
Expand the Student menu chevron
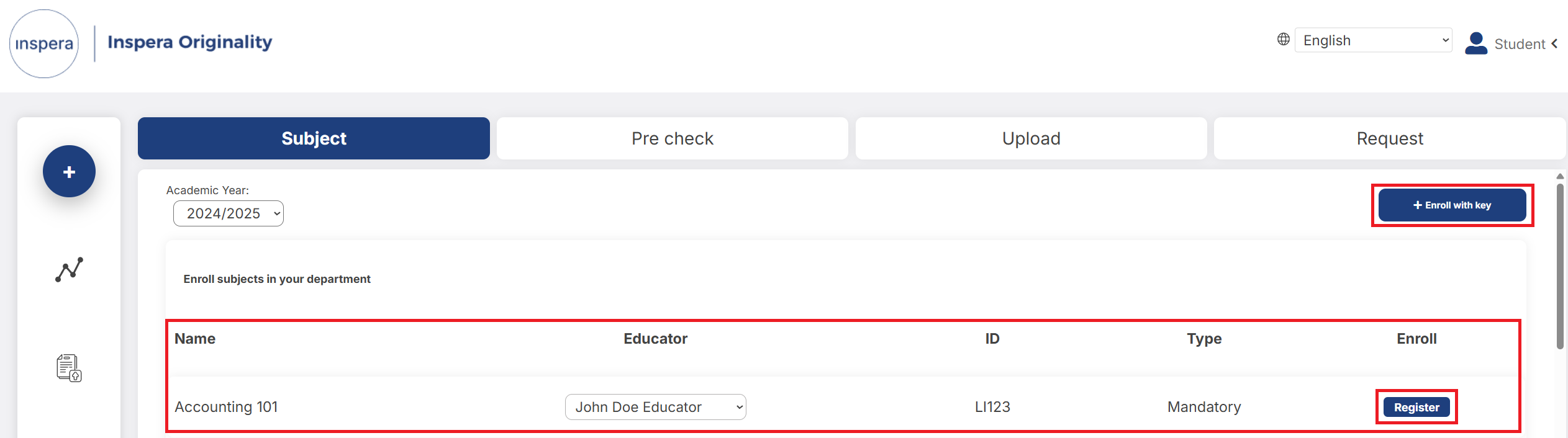[1555, 43]
